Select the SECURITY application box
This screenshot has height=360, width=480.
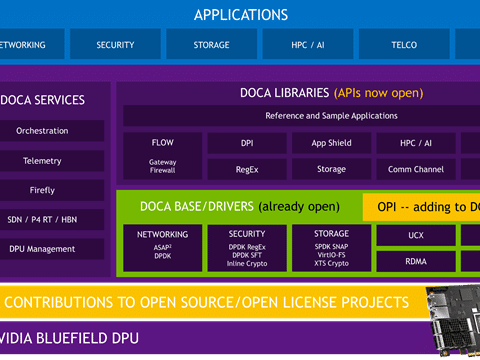pos(115,44)
